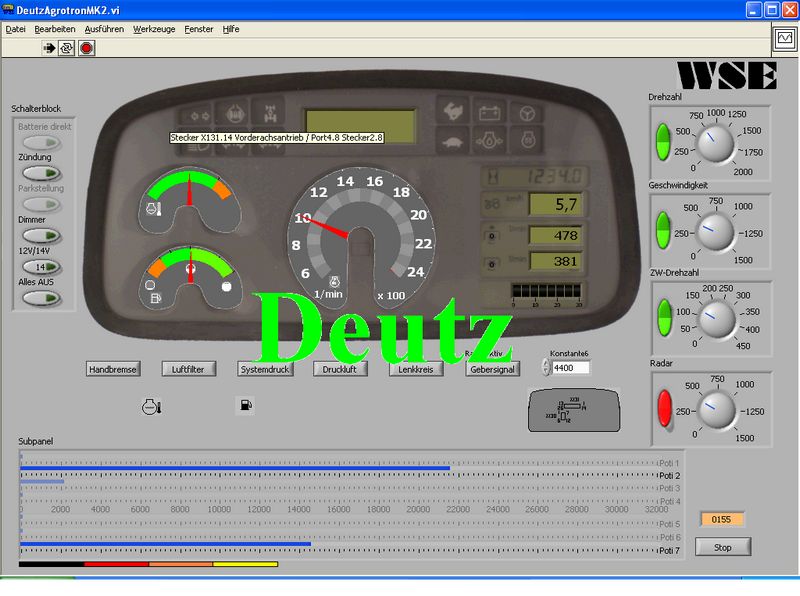
Task: Click the VI graph icon in the top-right corner
Action: [x=785, y=38]
